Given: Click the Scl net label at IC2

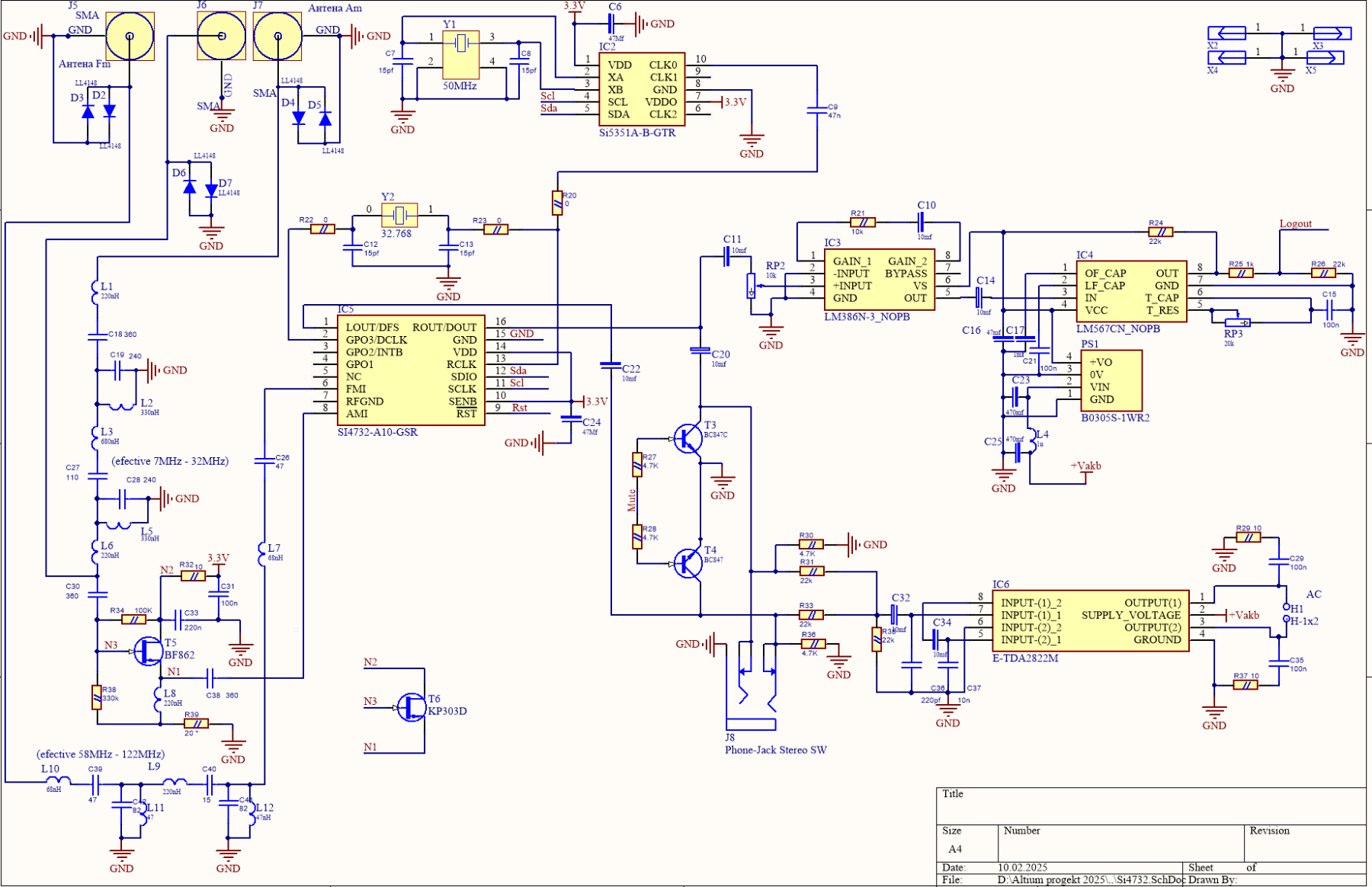Looking at the screenshot, I should tap(548, 96).
